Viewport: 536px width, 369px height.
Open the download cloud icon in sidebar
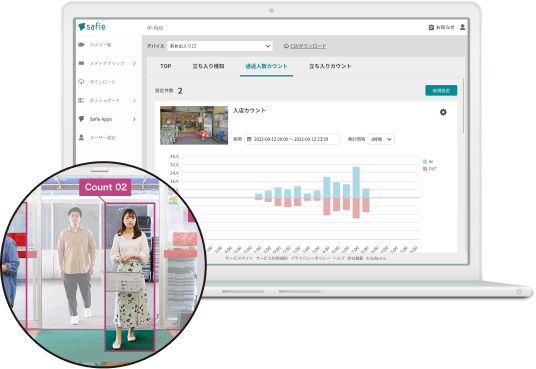point(81,82)
